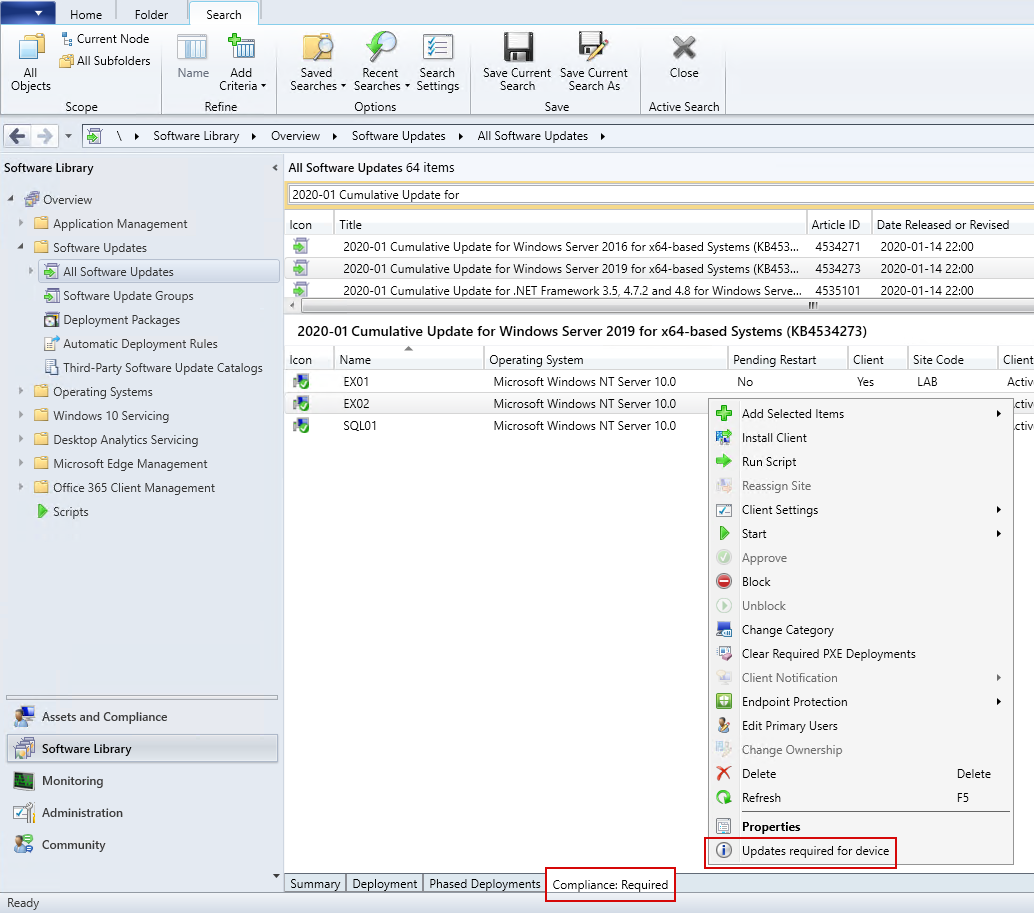Choose Delete in the context menu
This screenshot has width=1034, height=913.
click(860, 774)
